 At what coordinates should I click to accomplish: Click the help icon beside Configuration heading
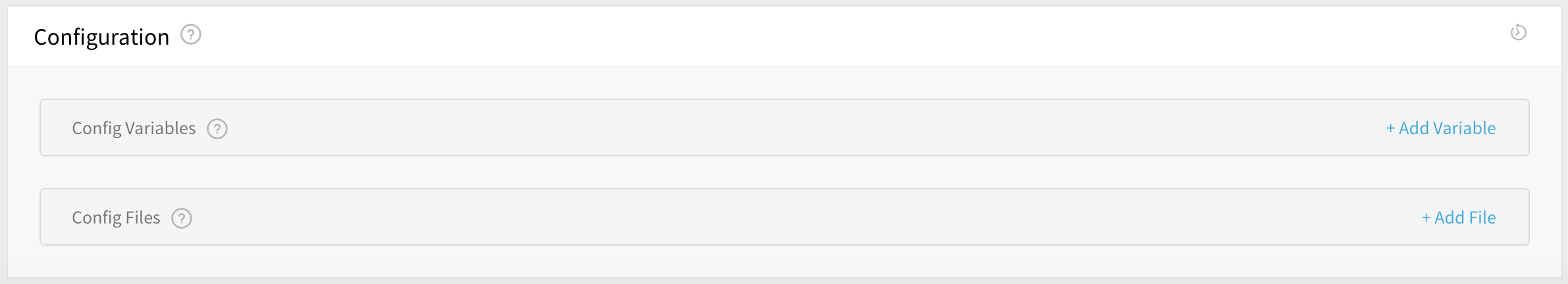tap(191, 34)
